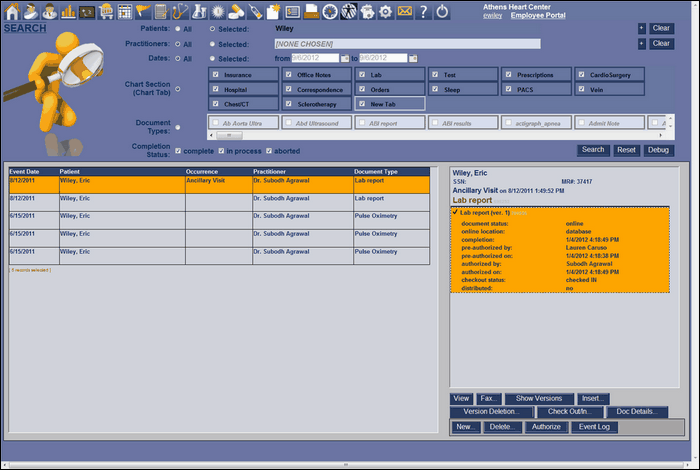Click the document types horizontal scrollbar thumb
The height and width of the screenshot is (470, 700).
[229, 135]
